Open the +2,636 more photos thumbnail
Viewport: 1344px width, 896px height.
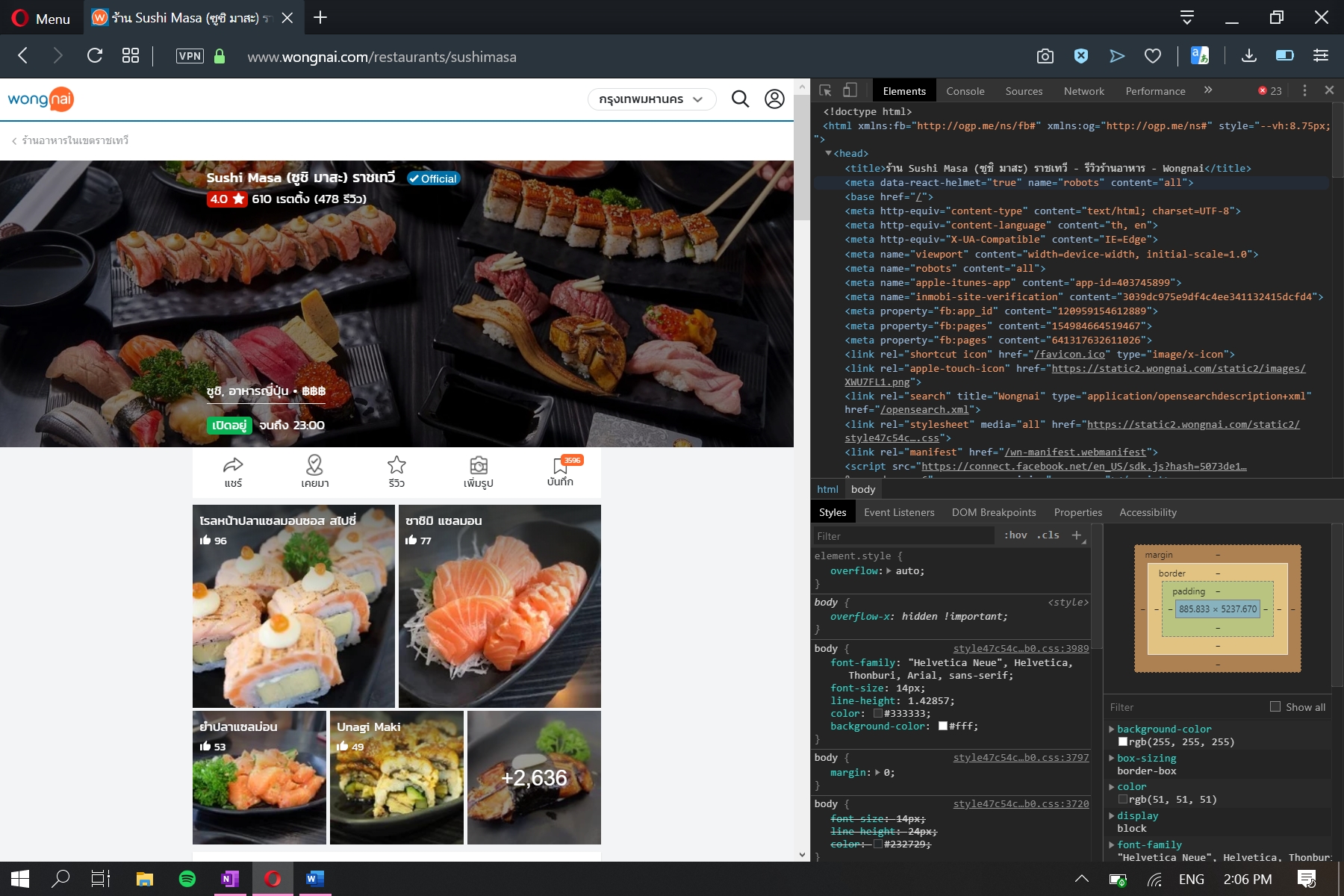(x=534, y=777)
